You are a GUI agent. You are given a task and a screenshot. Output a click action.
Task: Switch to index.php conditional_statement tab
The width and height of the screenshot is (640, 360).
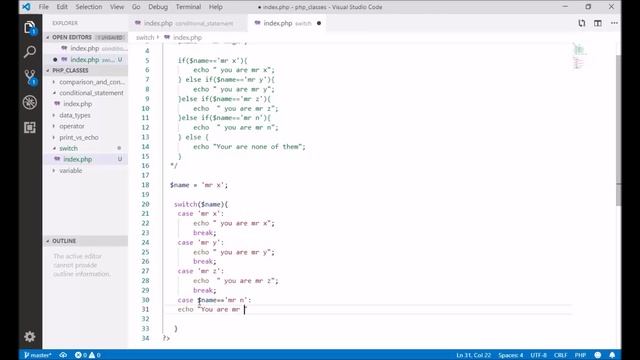click(188, 23)
